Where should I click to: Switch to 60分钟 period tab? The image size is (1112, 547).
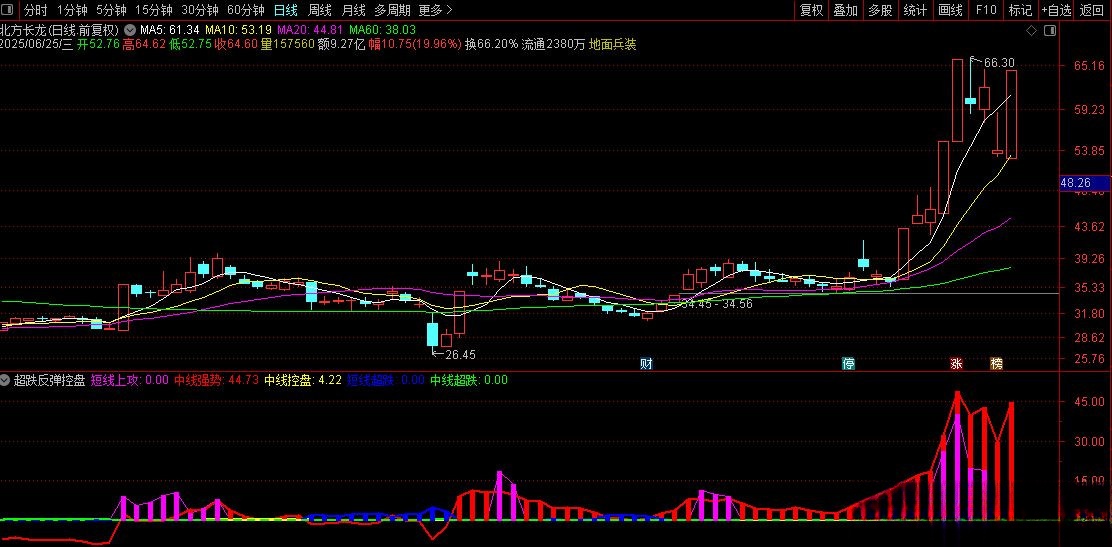245,10
